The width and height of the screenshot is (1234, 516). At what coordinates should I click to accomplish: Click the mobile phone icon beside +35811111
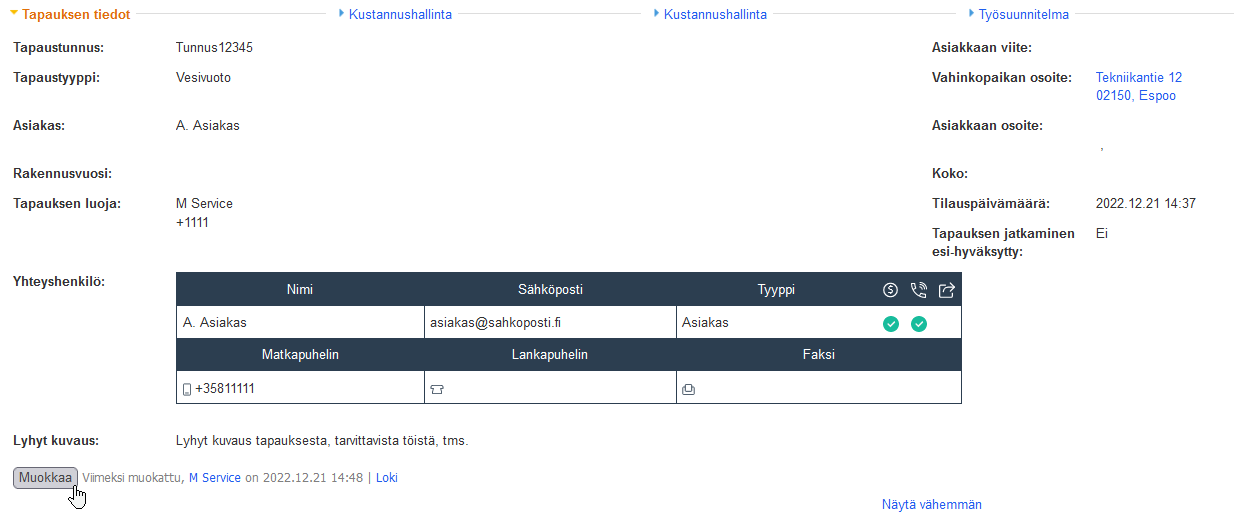(x=186, y=389)
